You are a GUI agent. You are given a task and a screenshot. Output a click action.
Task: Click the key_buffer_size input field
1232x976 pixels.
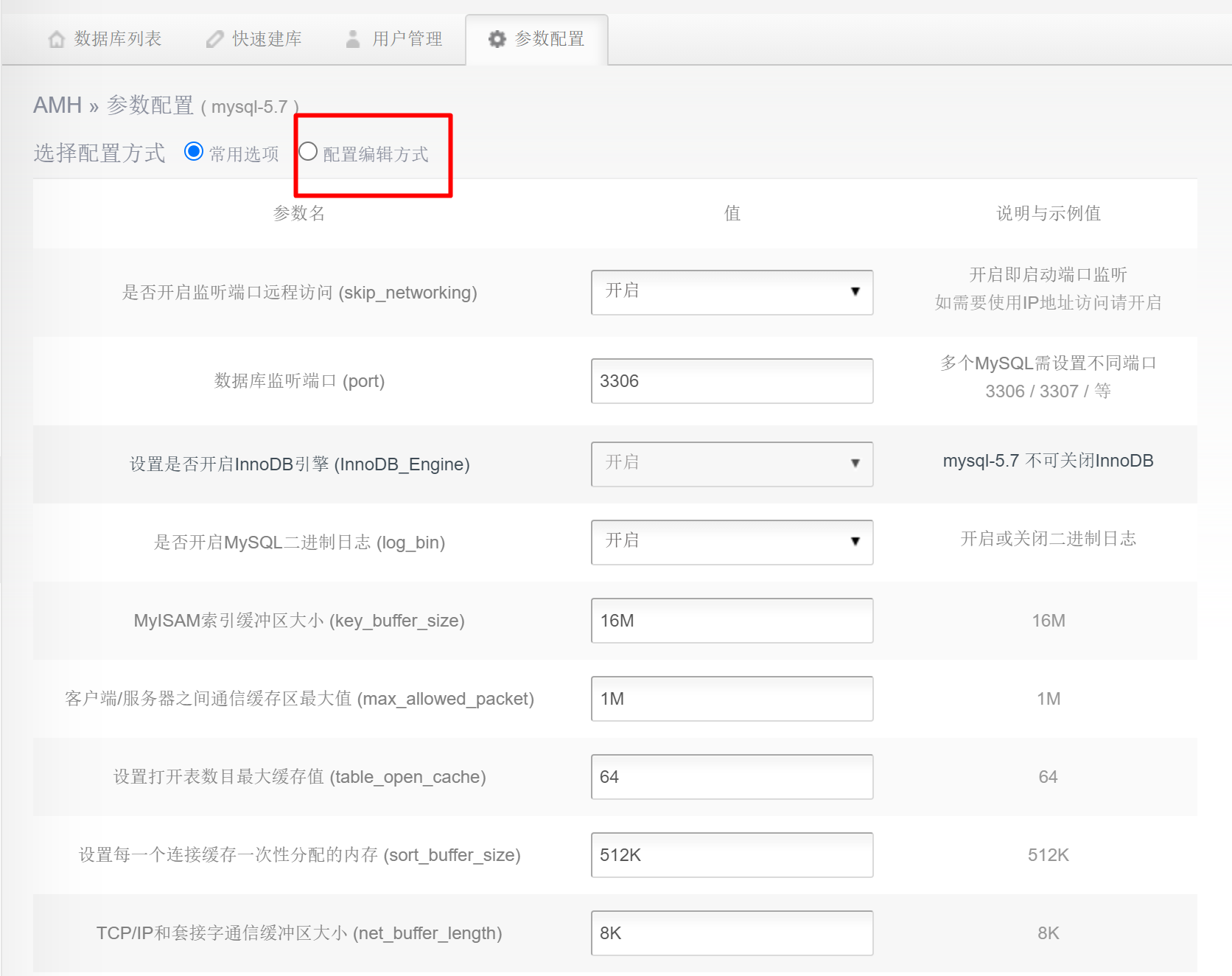(732, 621)
